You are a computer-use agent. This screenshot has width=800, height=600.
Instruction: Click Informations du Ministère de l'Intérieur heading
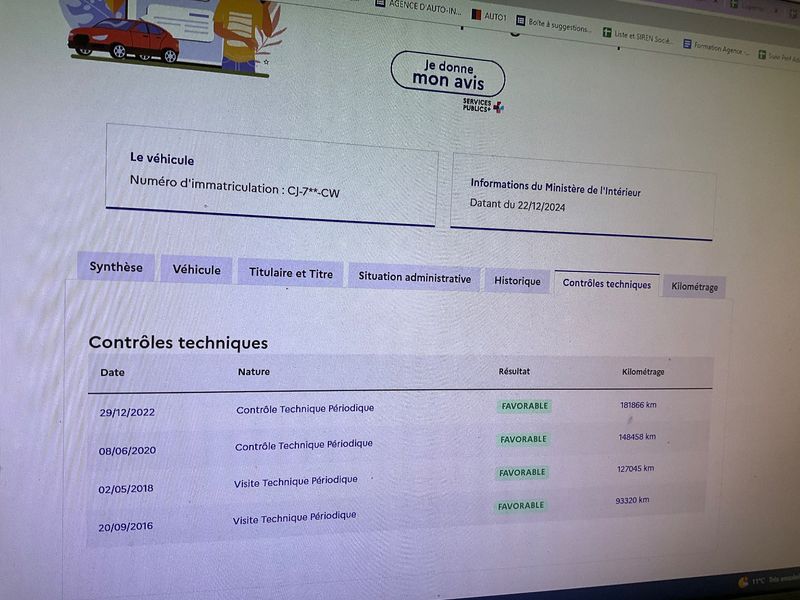[x=555, y=187]
